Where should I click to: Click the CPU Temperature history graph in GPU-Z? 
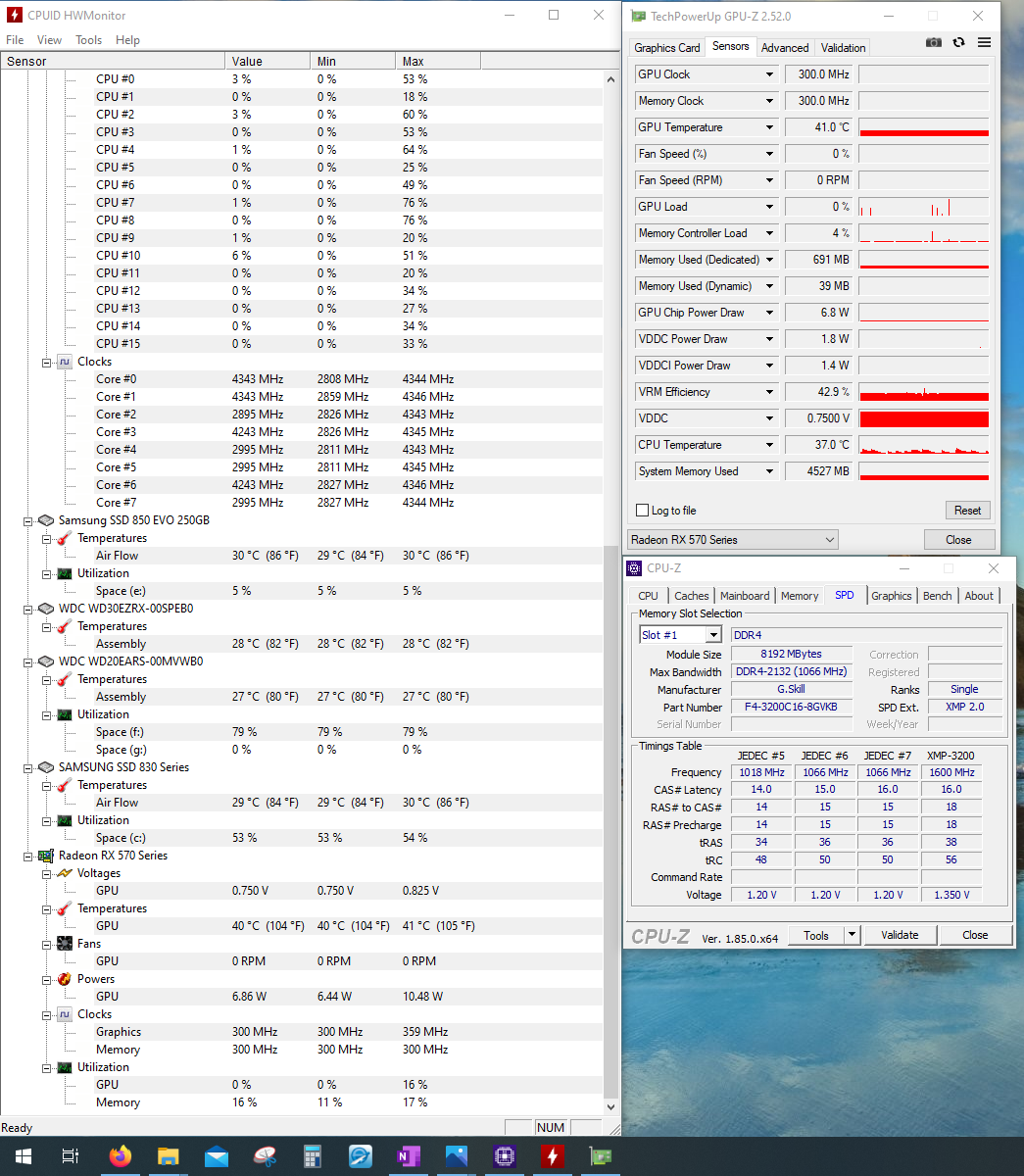pos(924,445)
